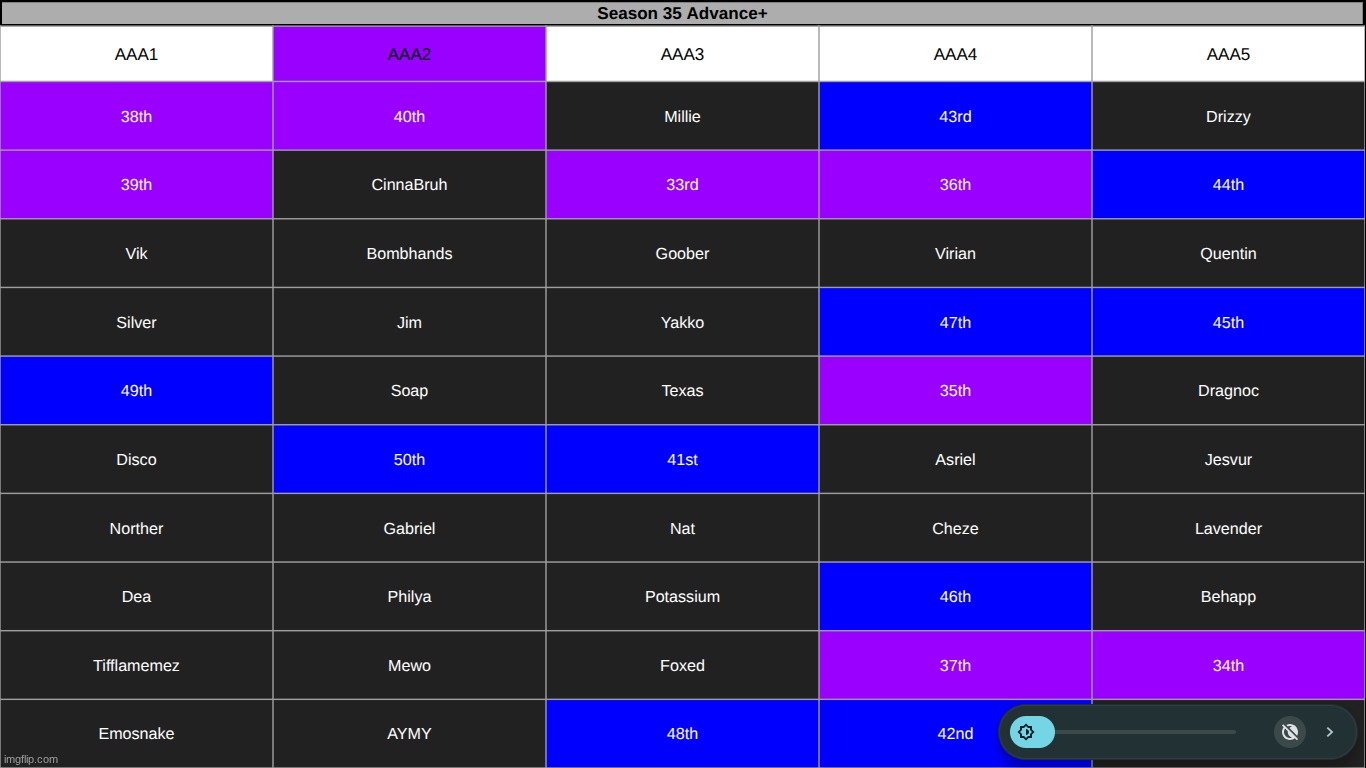The width and height of the screenshot is (1366, 768).
Task: Click the imgflip.com watermark
Action: click(31, 759)
